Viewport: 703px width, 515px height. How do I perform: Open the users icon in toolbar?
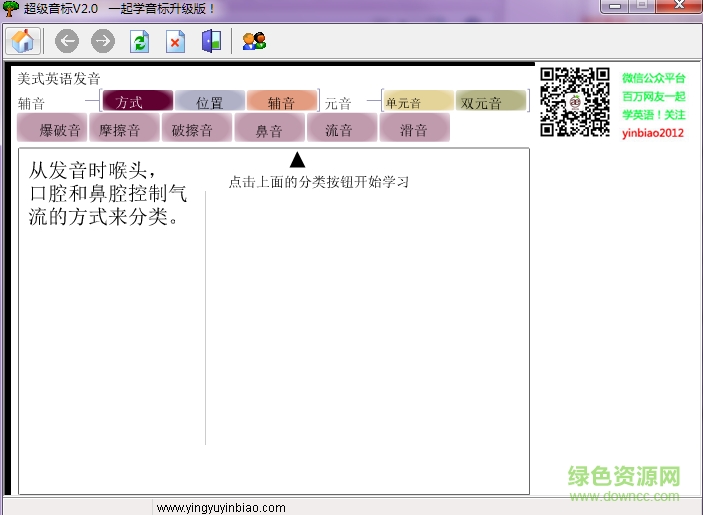click(254, 41)
